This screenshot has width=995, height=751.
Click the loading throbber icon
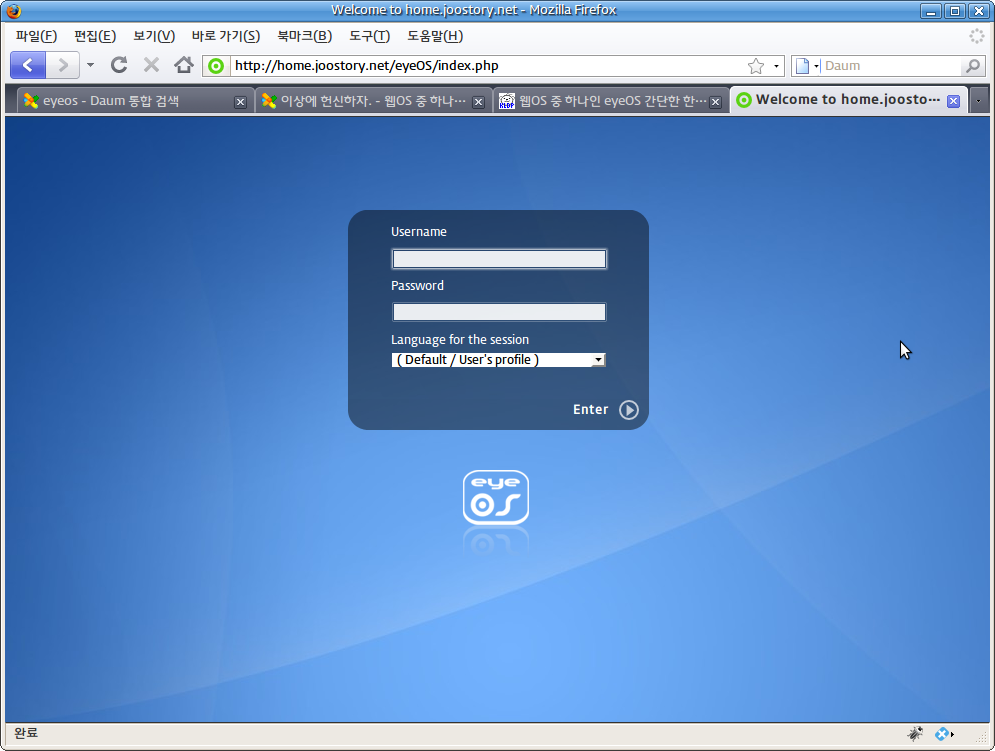click(x=976, y=36)
